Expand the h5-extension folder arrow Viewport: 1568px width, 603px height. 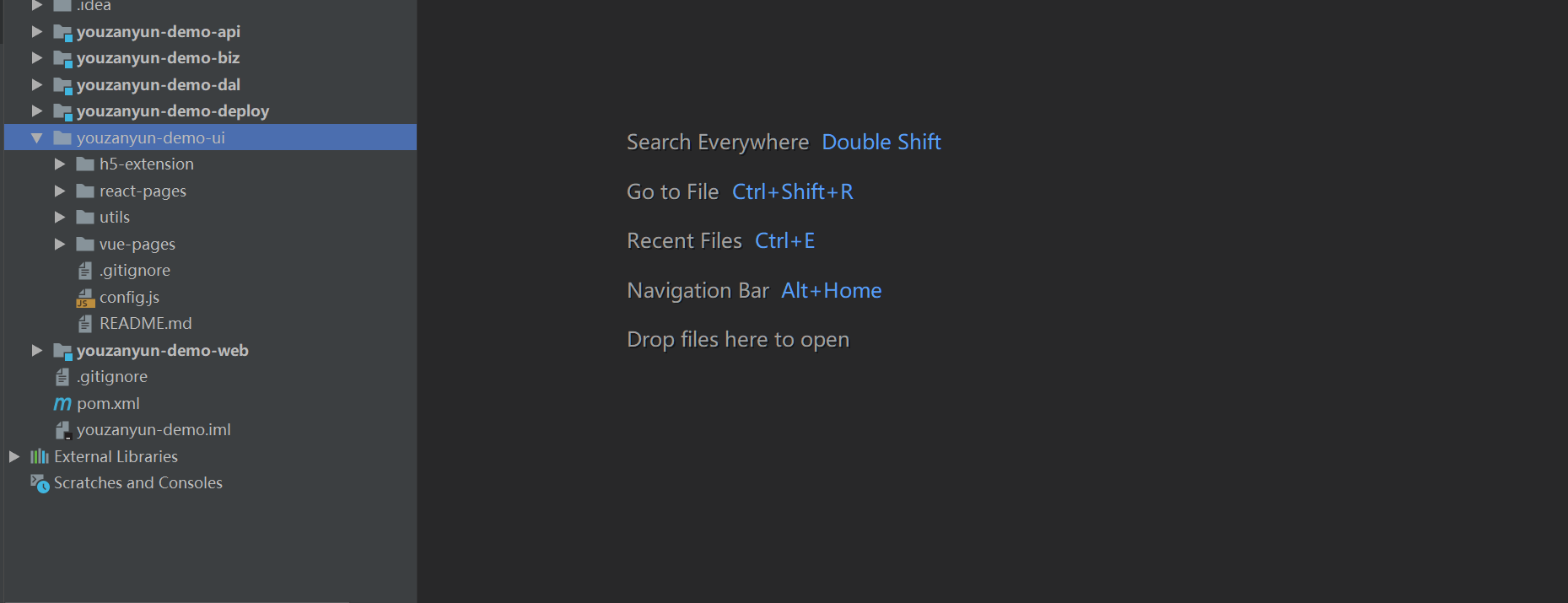(x=60, y=164)
